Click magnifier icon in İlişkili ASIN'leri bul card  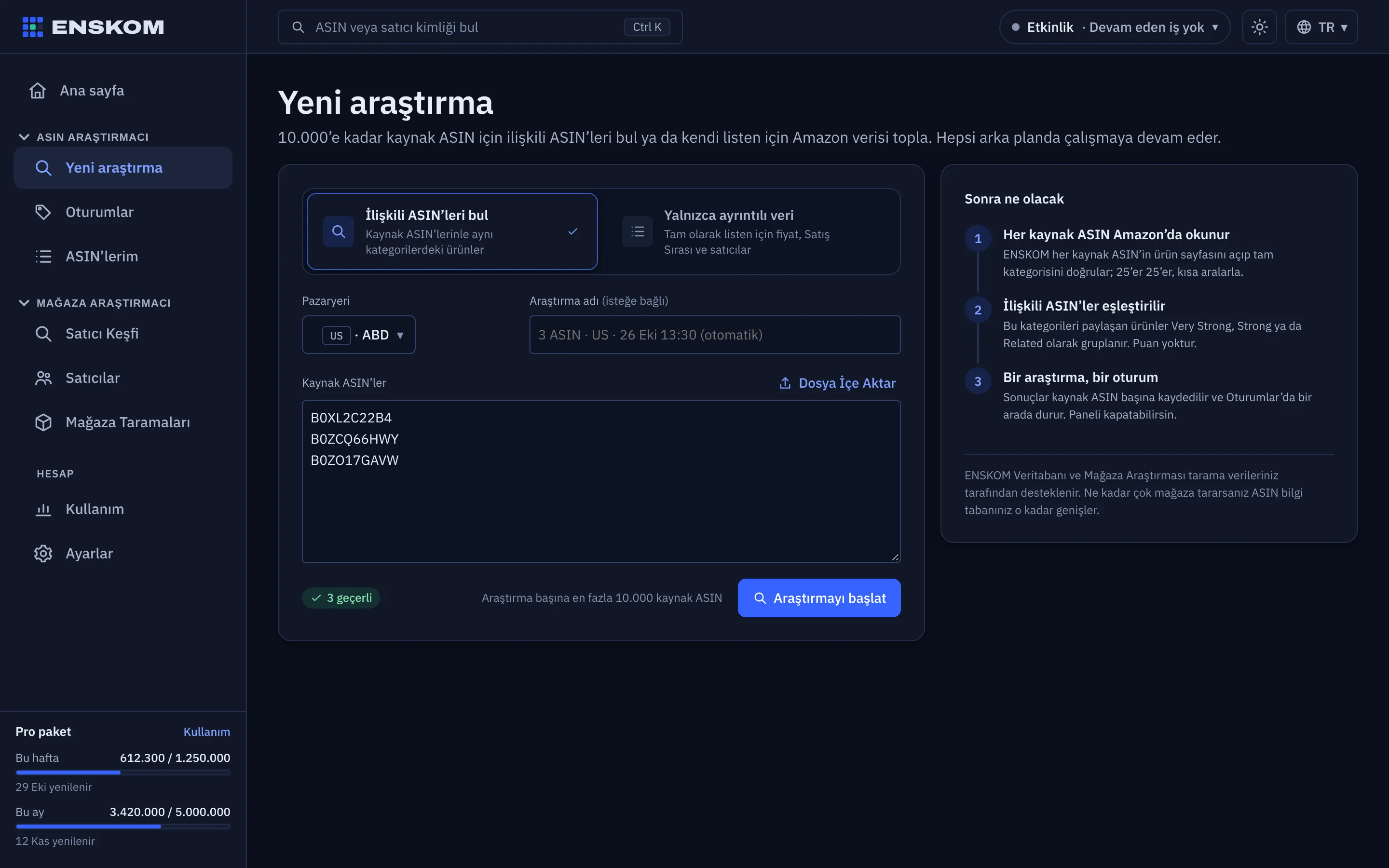(339, 231)
